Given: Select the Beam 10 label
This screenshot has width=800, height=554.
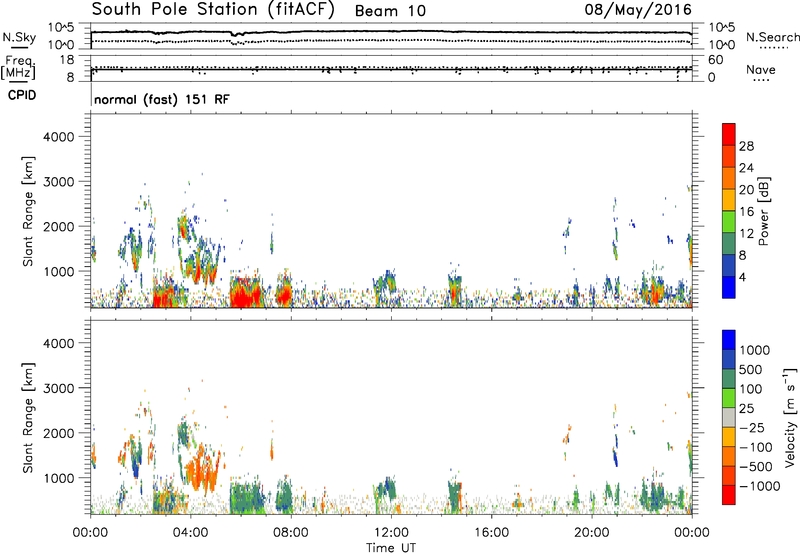Looking at the screenshot, I should (x=390, y=11).
